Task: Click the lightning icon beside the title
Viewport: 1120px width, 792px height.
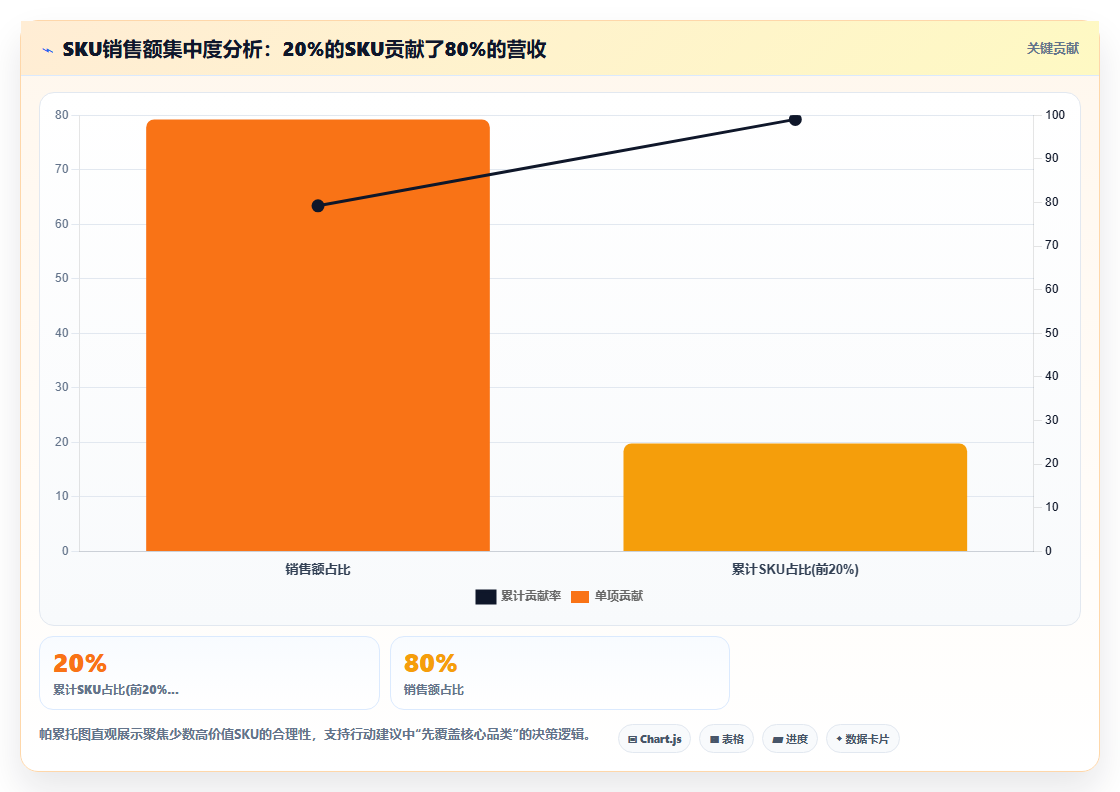Action: click(48, 50)
